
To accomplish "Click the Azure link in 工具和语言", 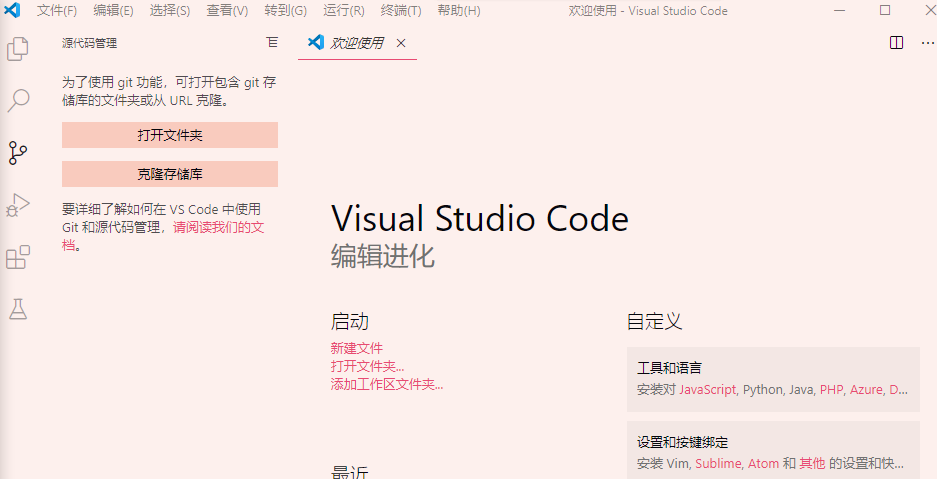I will 866,389.
